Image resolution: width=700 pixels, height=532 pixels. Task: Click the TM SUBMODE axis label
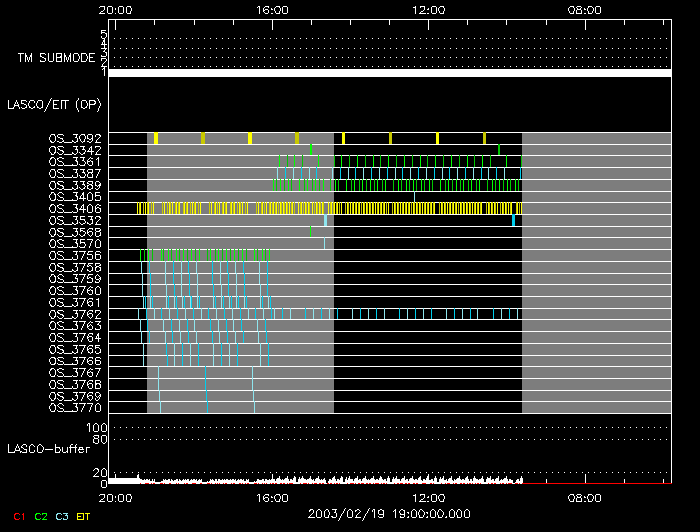click(56, 57)
